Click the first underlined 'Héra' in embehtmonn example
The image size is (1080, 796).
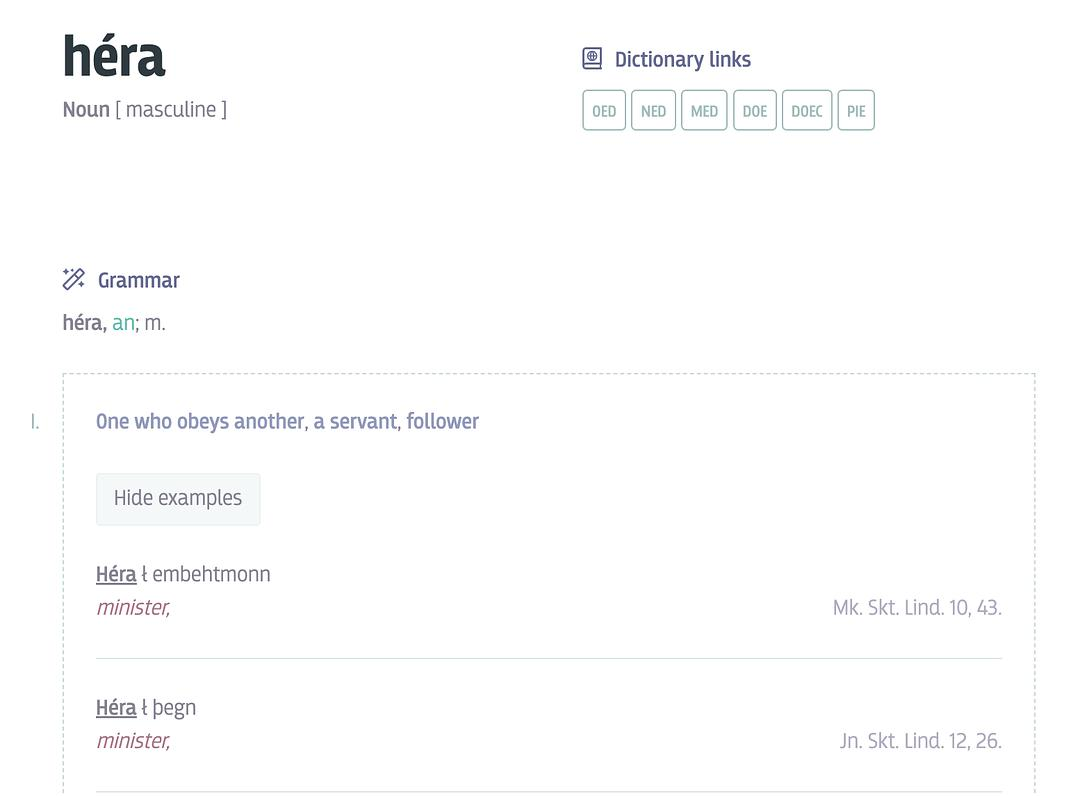point(116,575)
